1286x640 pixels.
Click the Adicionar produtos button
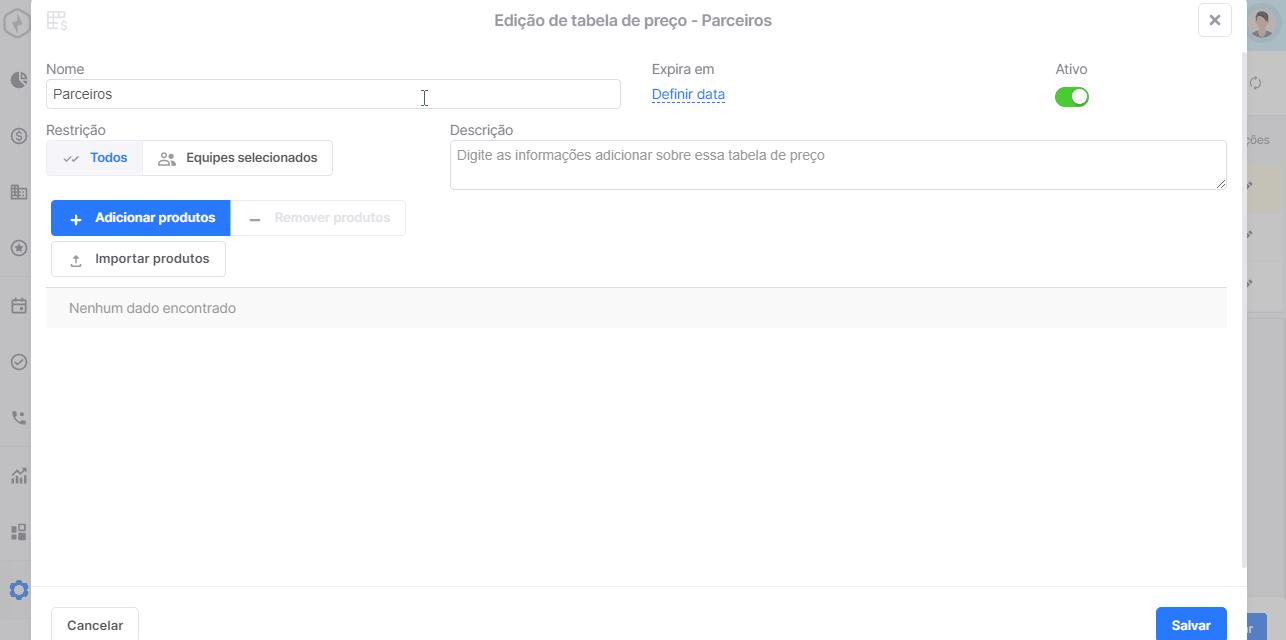pyautogui.click(x=141, y=218)
